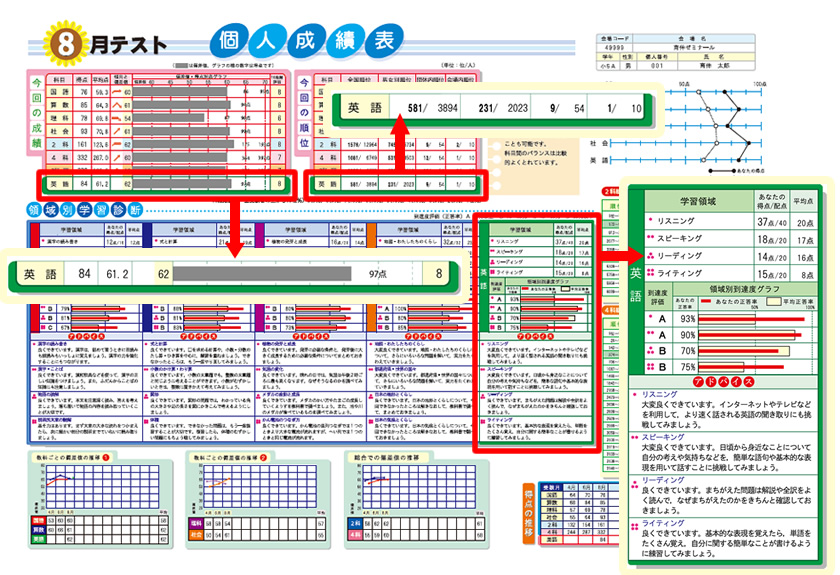Click the writing score 15点/20
840x575 pixels.
pyautogui.click(x=772, y=274)
